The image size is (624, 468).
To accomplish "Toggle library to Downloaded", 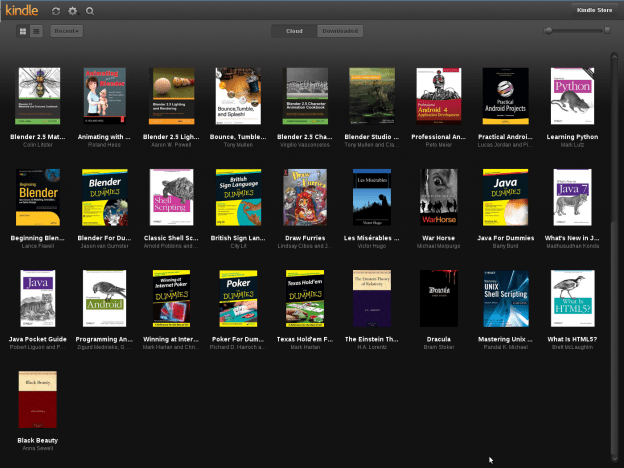I will click(340, 31).
